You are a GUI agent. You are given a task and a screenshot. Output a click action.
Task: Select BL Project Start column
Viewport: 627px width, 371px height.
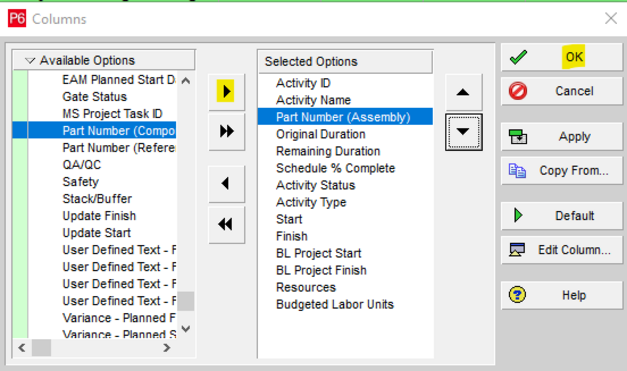click(x=318, y=253)
